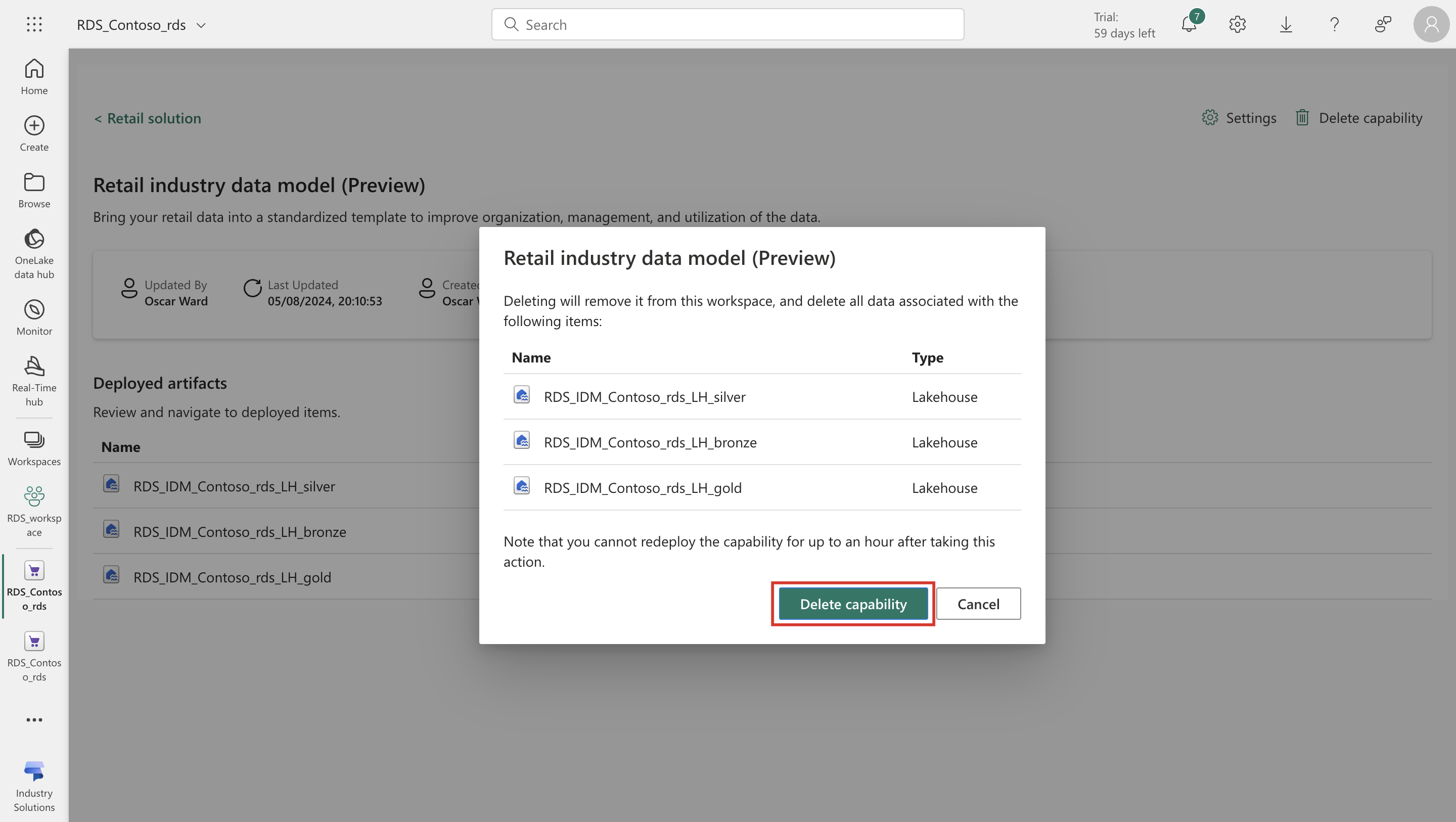Open the help question mark
The width and height of the screenshot is (1456, 822).
(x=1335, y=24)
